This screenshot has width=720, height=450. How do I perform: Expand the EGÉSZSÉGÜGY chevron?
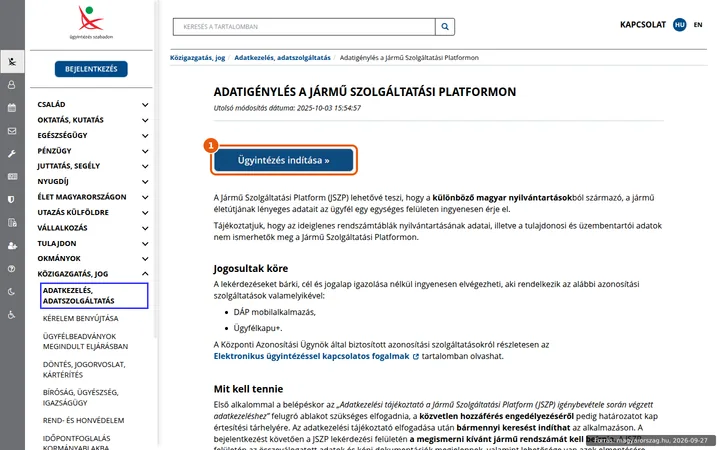pyautogui.click(x=145, y=135)
